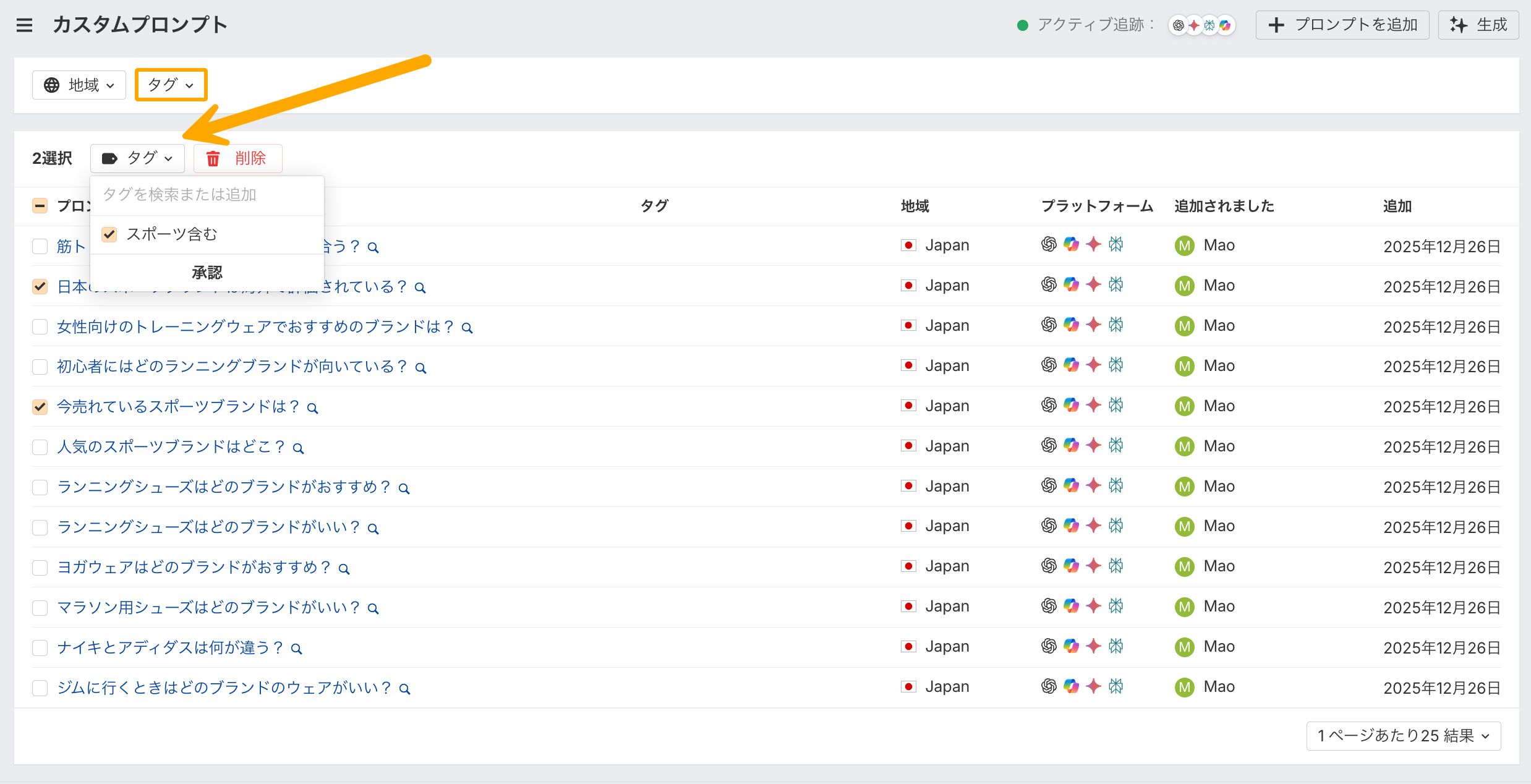Viewport: 1531px width, 784px height.
Task: Open ナイキとアディダスは何が違う？ prompt link
Action: click(x=169, y=647)
